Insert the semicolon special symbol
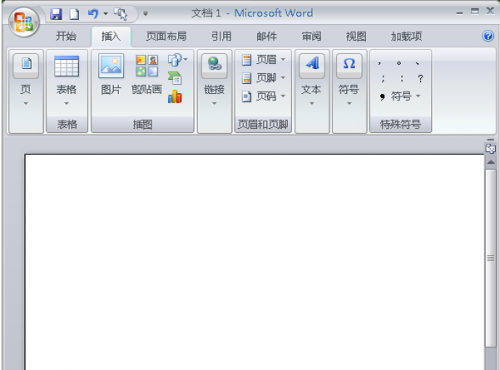Screen dimensions: 500x370 [x=383, y=79]
